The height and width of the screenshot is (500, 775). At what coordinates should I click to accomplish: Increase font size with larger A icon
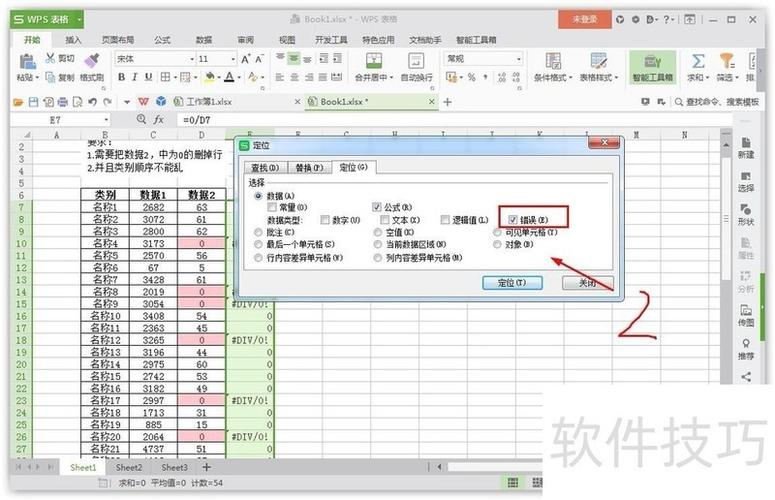246,59
